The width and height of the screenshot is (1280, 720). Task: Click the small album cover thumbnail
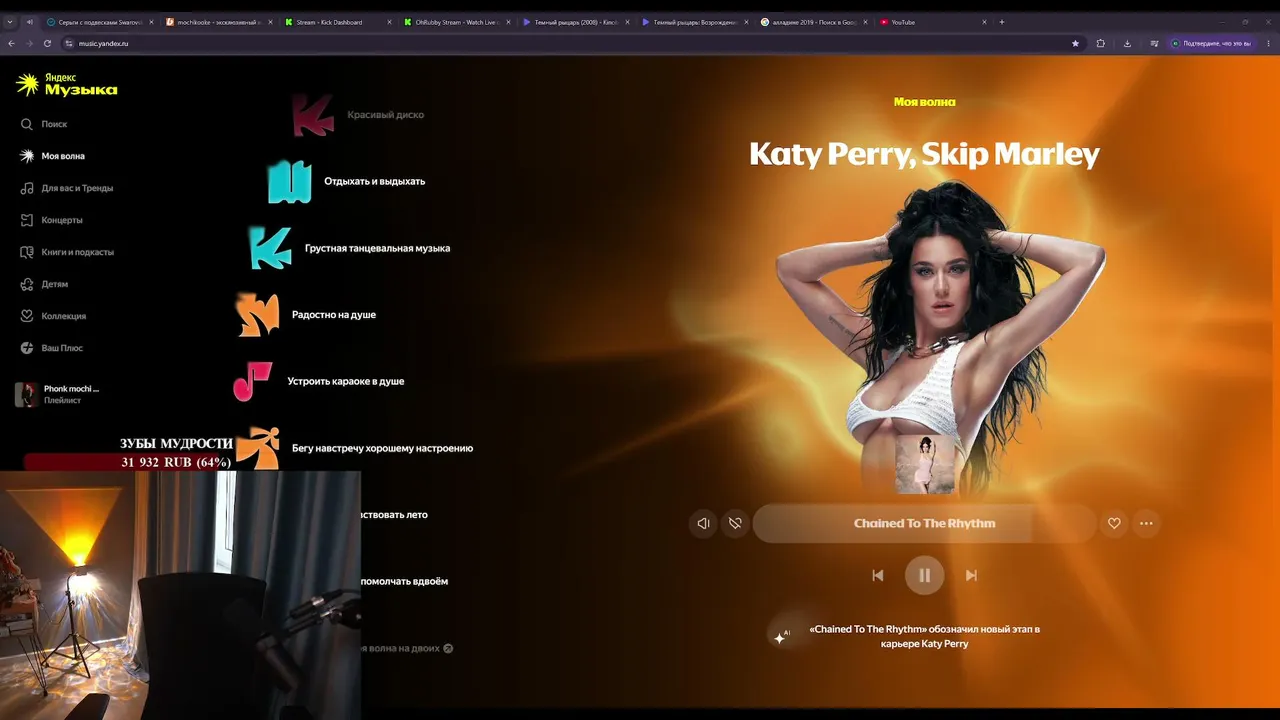[925, 464]
